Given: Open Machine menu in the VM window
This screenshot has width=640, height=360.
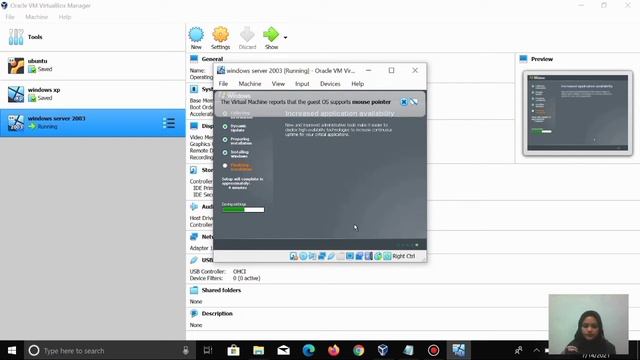Looking at the screenshot, I should pos(250,84).
